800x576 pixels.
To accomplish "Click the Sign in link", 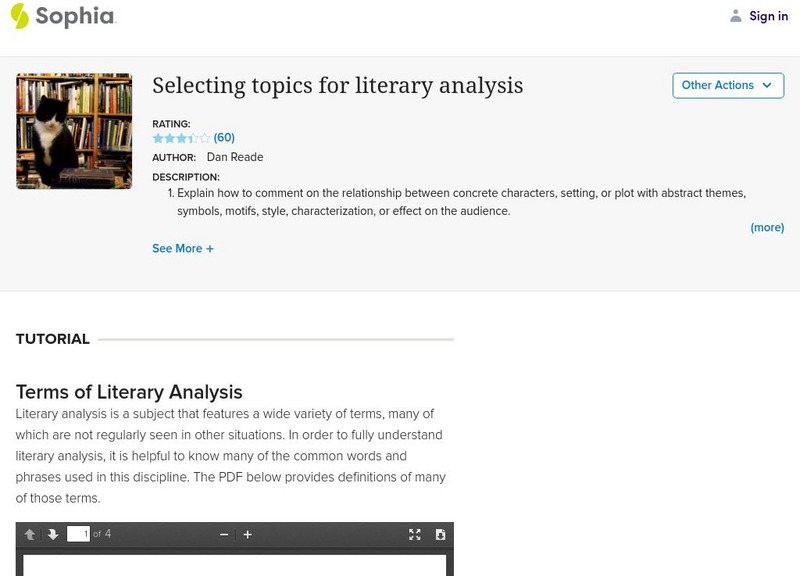I will (768, 16).
